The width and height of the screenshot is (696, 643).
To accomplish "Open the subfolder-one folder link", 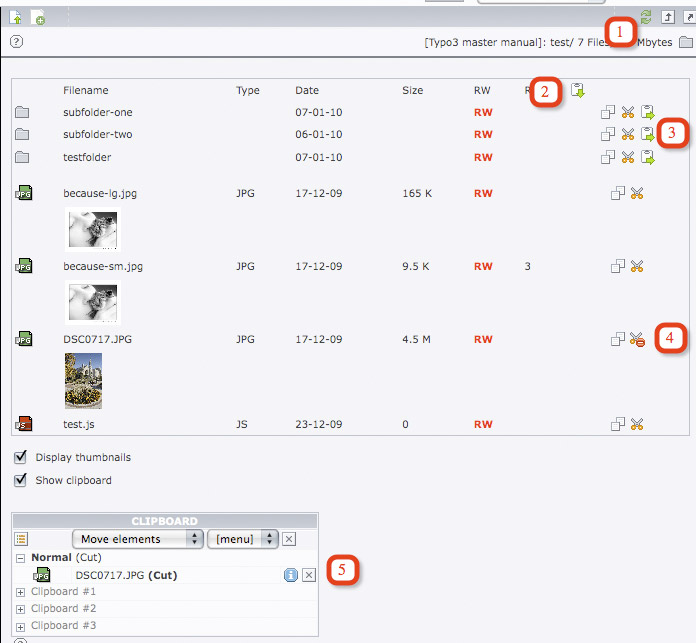I will click(97, 113).
